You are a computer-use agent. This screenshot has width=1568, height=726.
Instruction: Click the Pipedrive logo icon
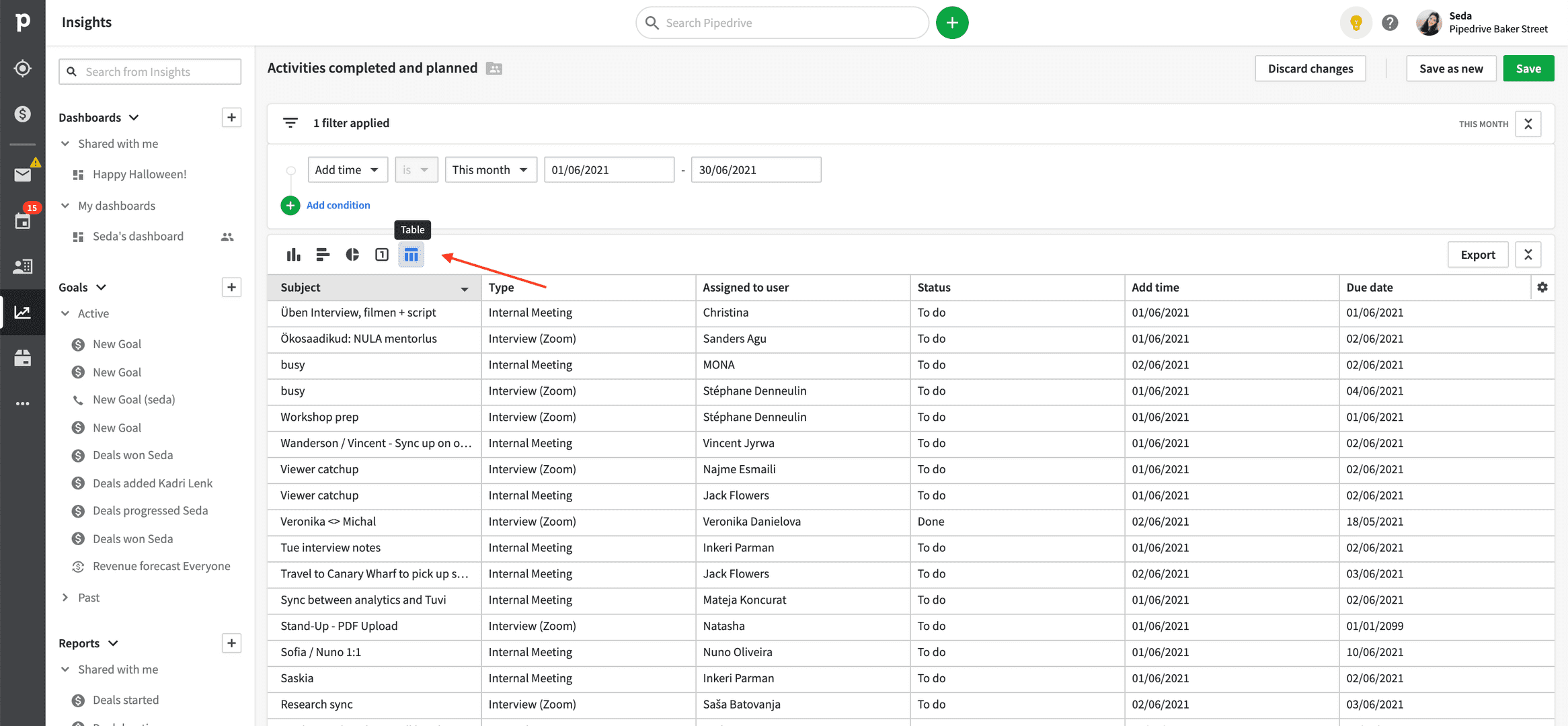click(23, 22)
